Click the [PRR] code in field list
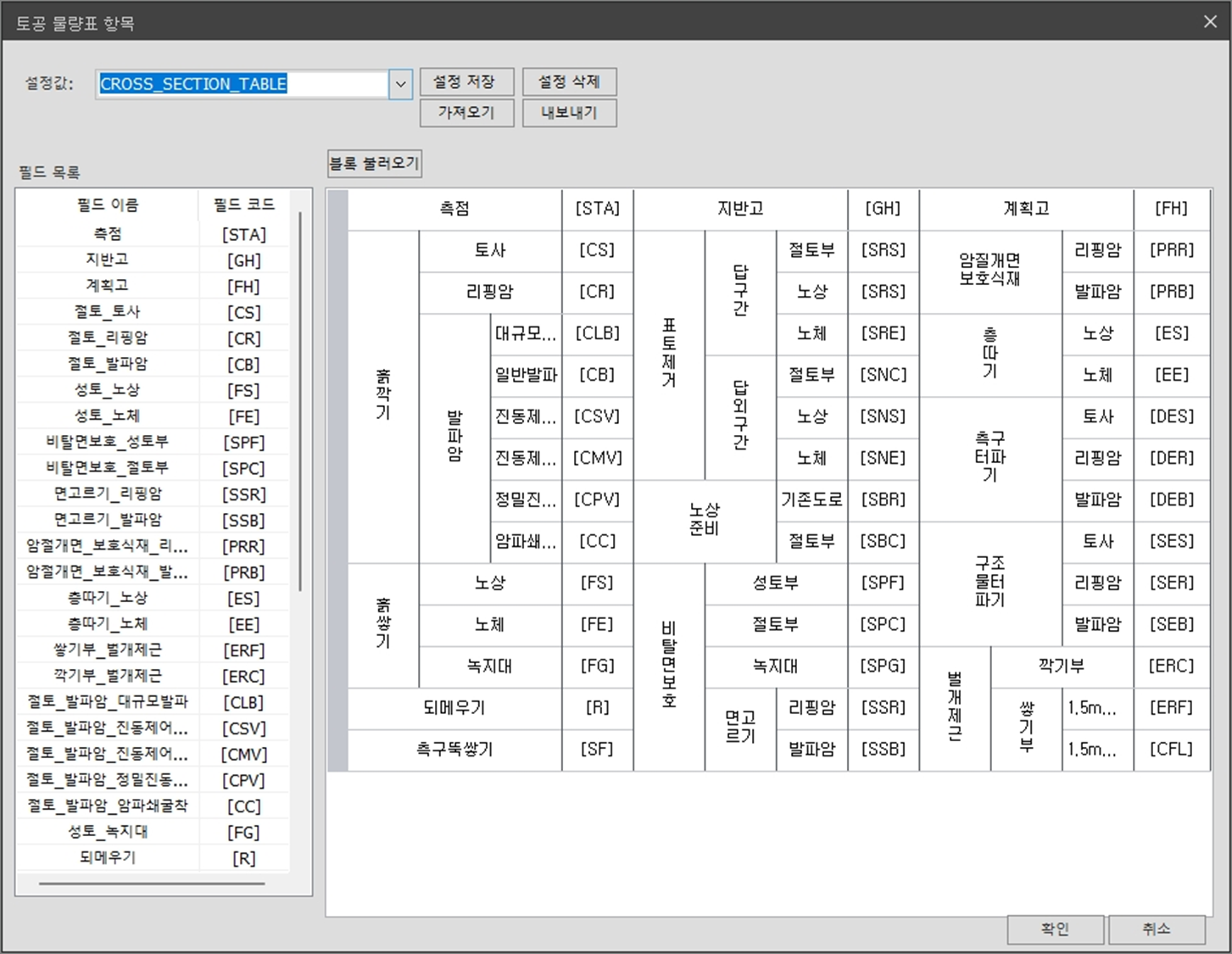 click(243, 546)
